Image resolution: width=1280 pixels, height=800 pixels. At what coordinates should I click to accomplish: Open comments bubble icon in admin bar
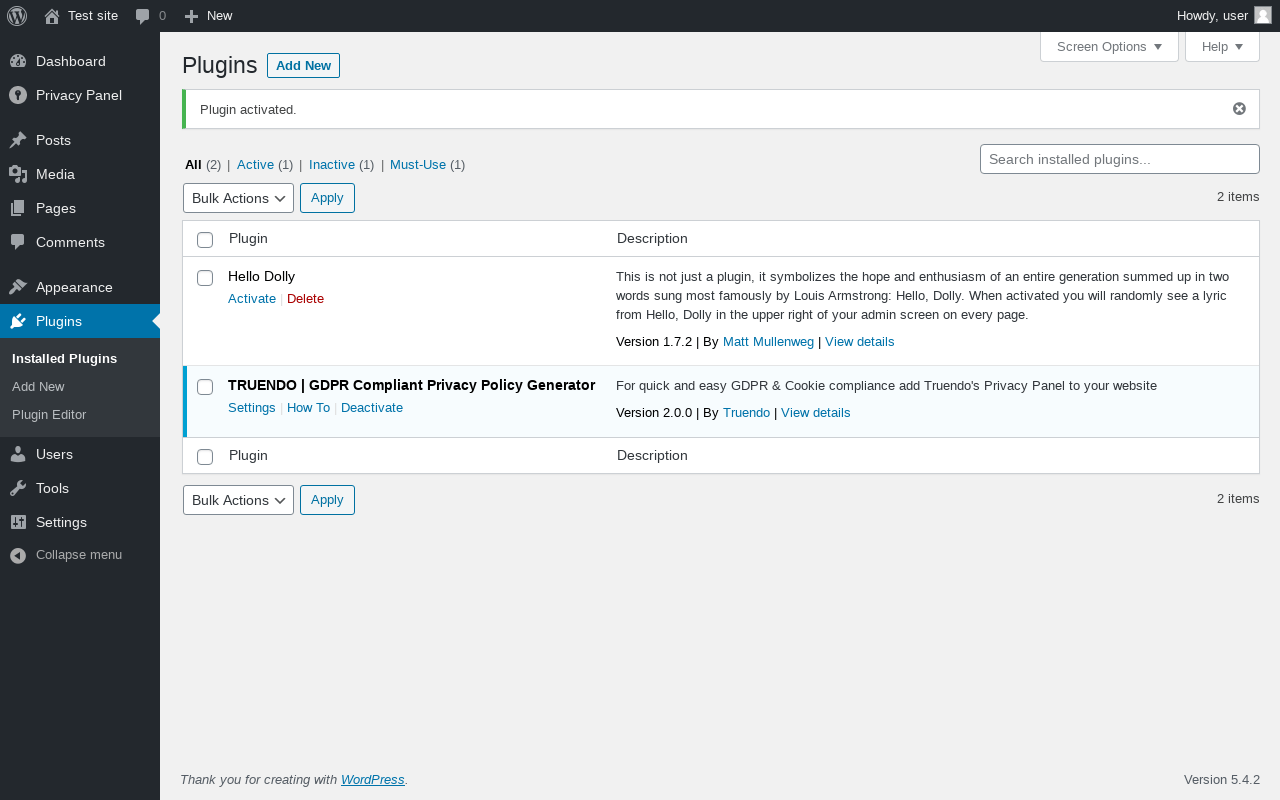coord(143,16)
